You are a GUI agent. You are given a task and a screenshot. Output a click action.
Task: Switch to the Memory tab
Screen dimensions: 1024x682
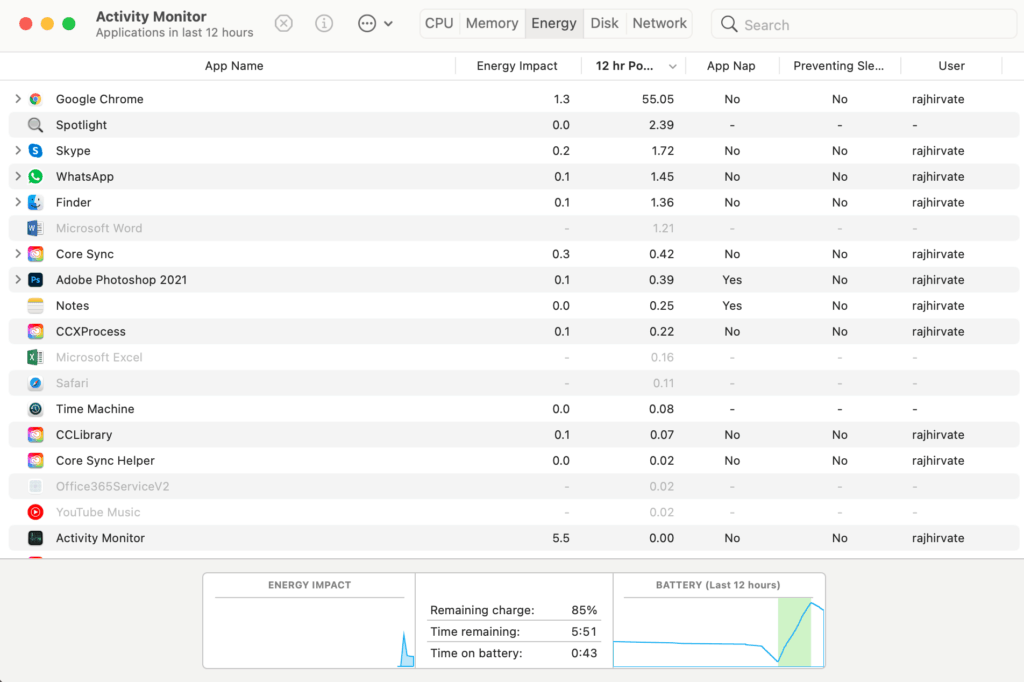[492, 23]
